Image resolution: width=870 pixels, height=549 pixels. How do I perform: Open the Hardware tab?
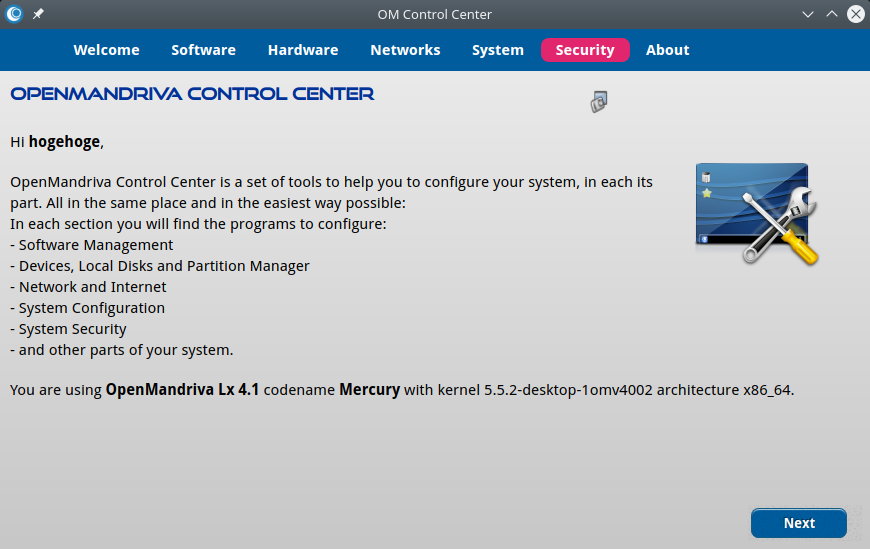point(303,50)
